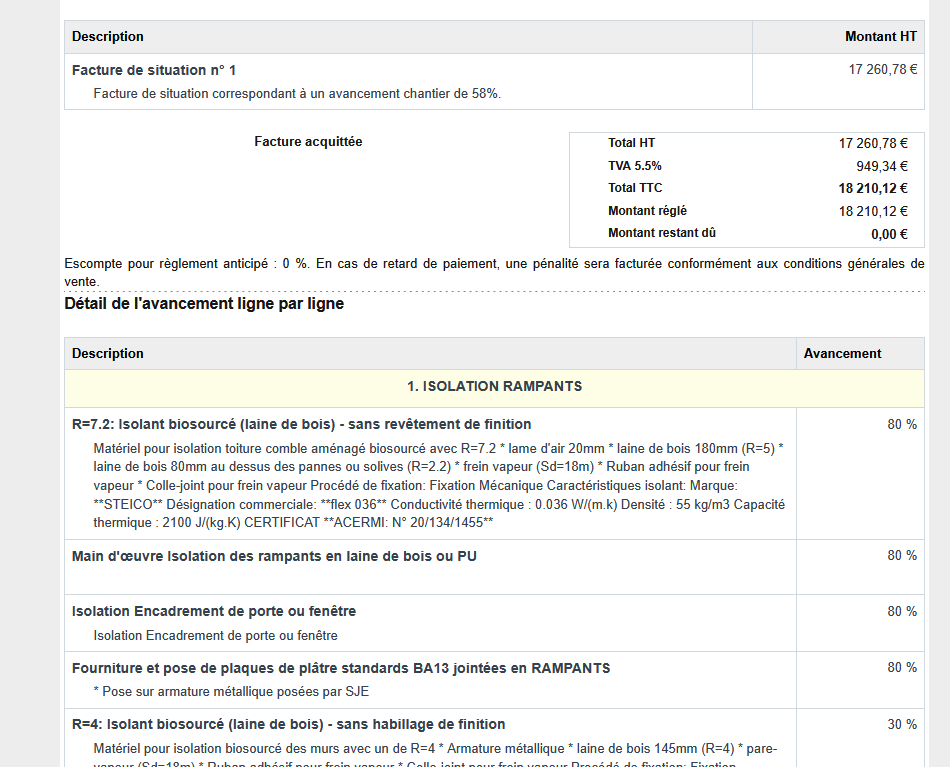Click the TVA 5.5% amount 949,34 €
This screenshot has height=767, width=950.
(x=881, y=166)
